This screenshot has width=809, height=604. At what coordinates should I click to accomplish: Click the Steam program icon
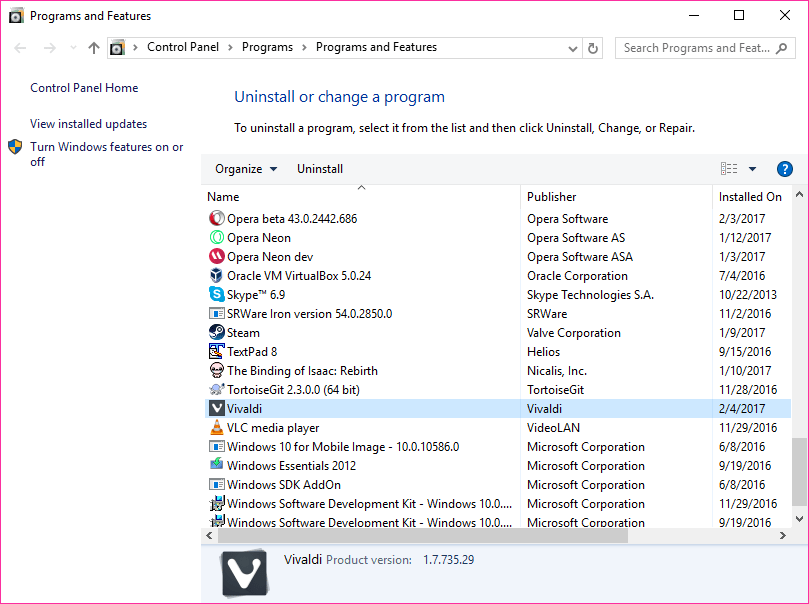[217, 333]
